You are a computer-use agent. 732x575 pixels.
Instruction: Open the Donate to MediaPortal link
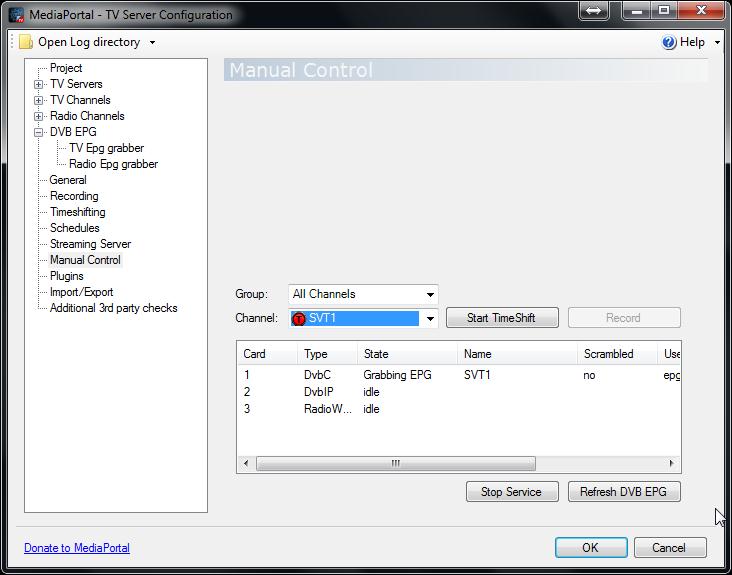pos(77,548)
